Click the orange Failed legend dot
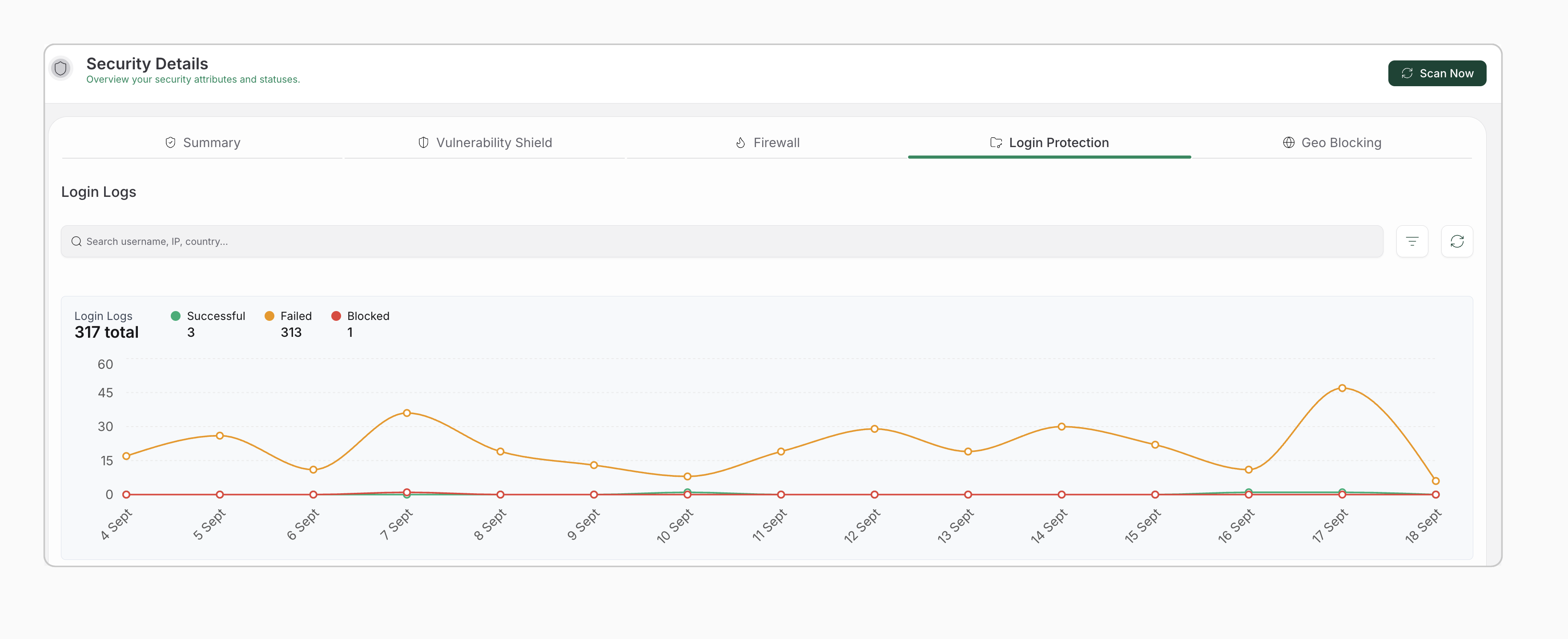1568x639 pixels. (x=269, y=316)
